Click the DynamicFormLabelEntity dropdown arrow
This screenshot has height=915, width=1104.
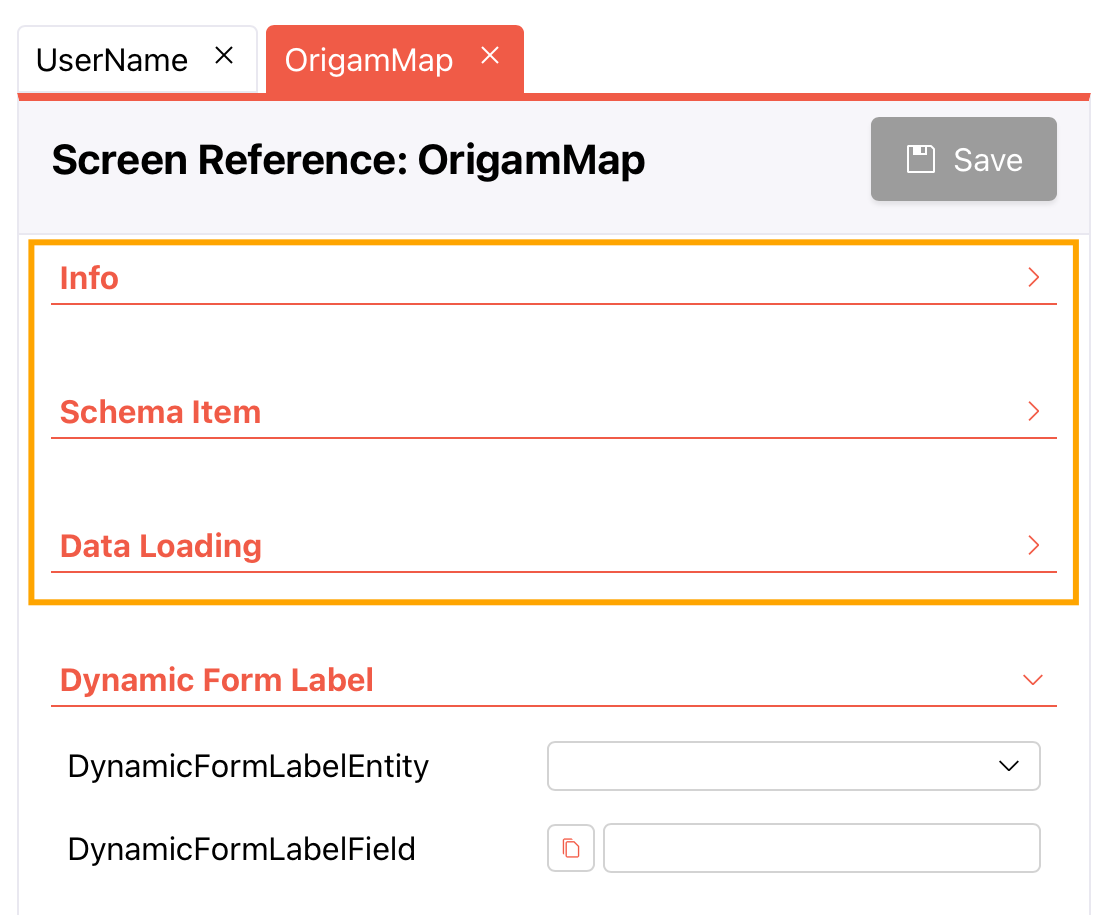click(1009, 766)
